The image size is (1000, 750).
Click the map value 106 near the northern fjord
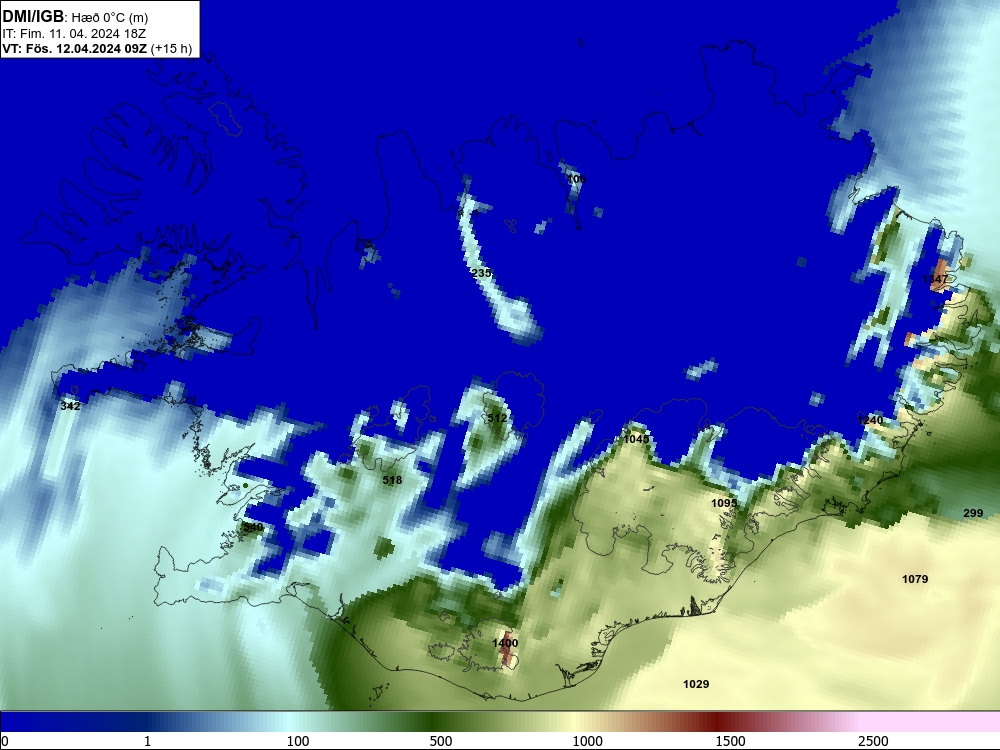(576, 179)
